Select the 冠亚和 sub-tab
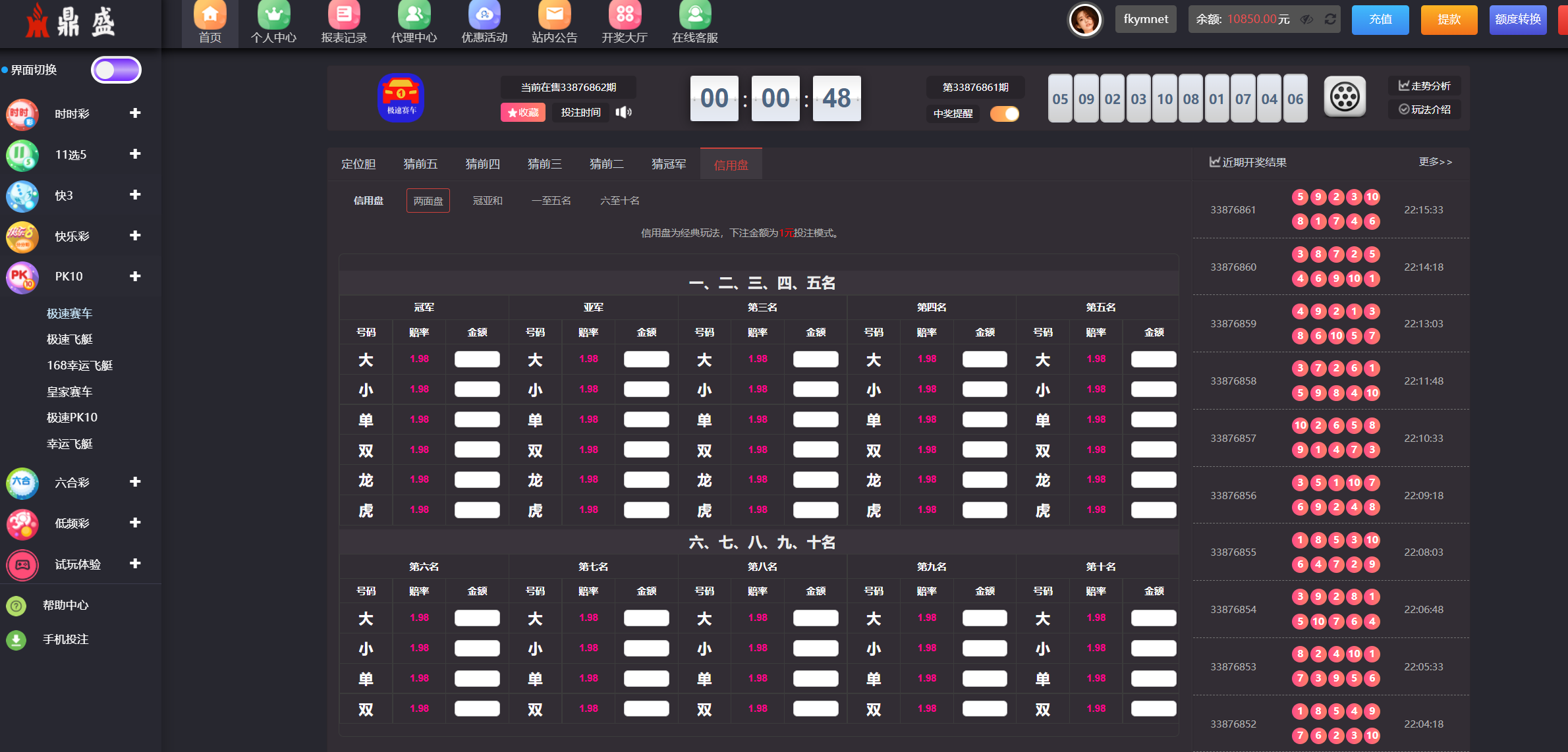1568x752 pixels. 488,201
